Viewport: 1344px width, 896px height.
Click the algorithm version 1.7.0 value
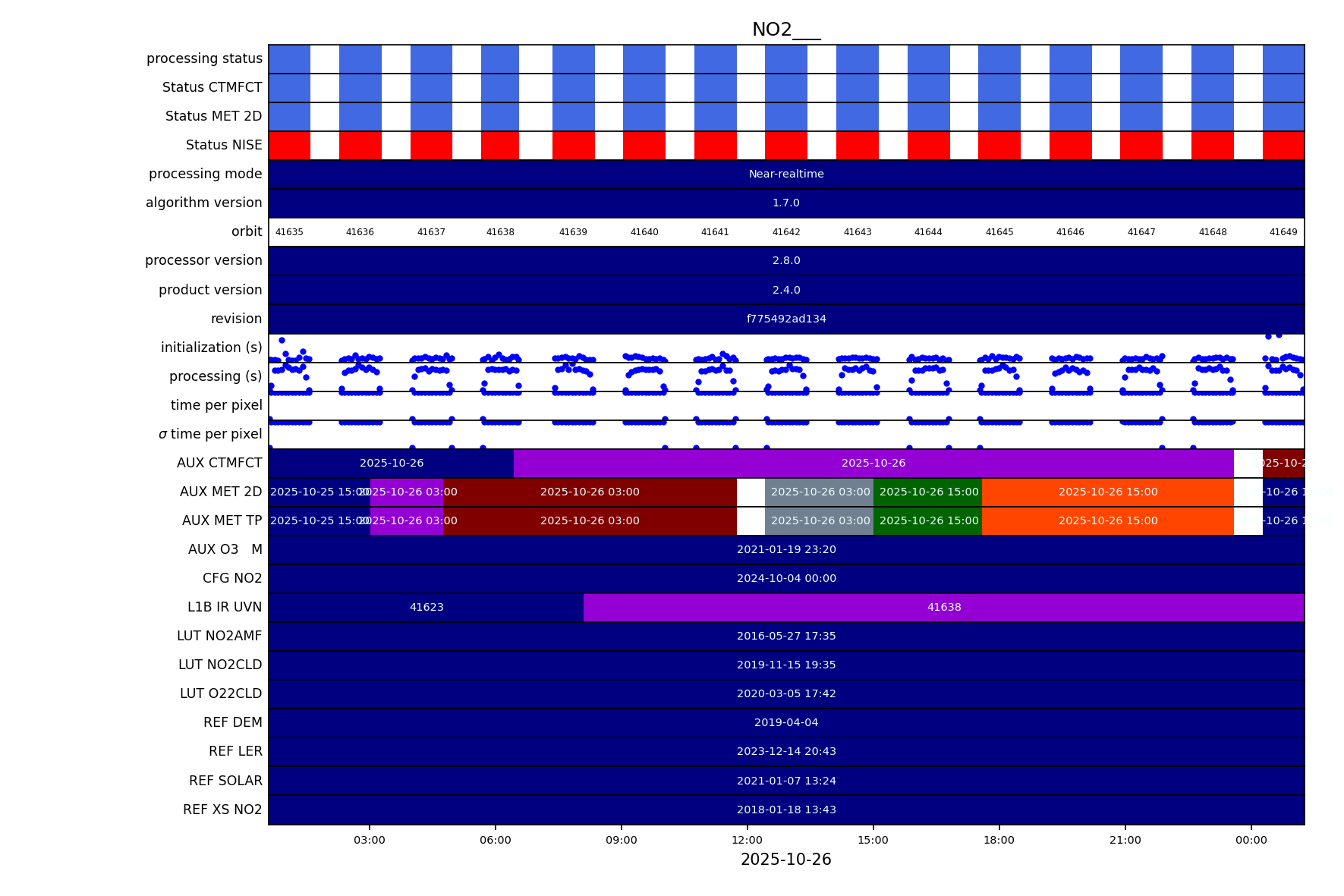click(786, 203)
